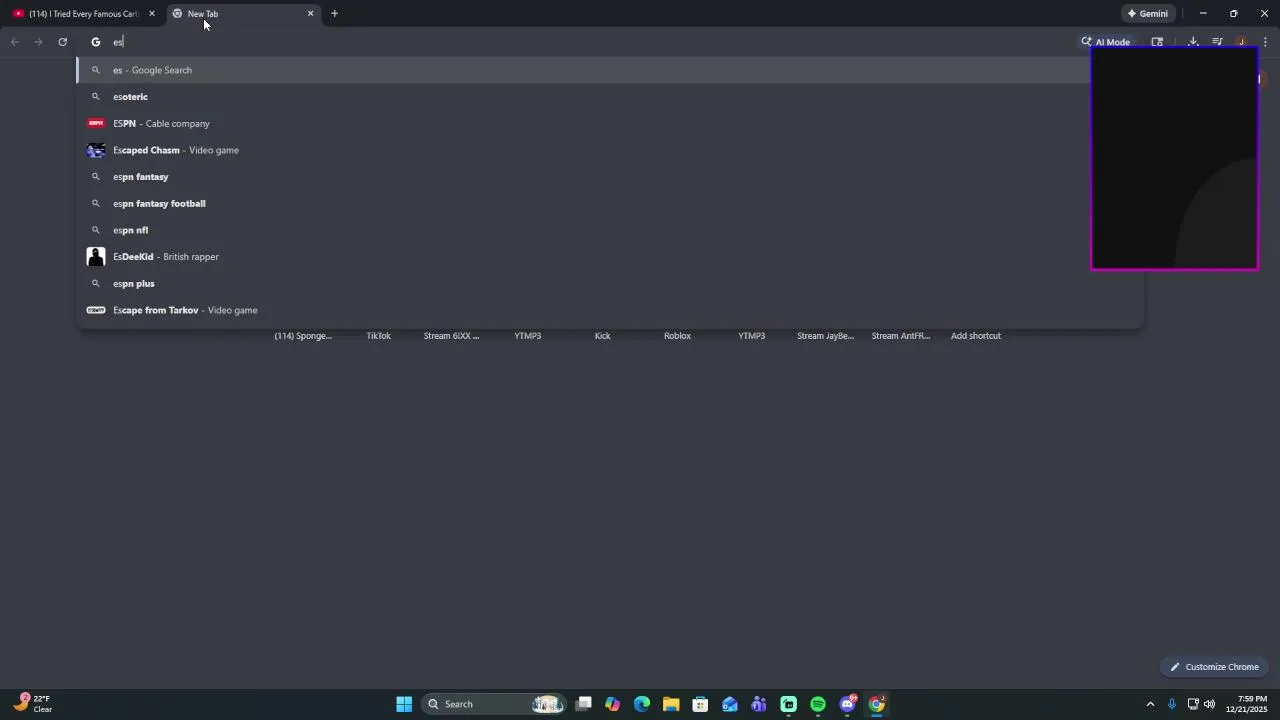Click the tab-in-window icon beside AI Mode
The height and width of the screenshot is (720, 1280).
click(x=1157, y=42)
